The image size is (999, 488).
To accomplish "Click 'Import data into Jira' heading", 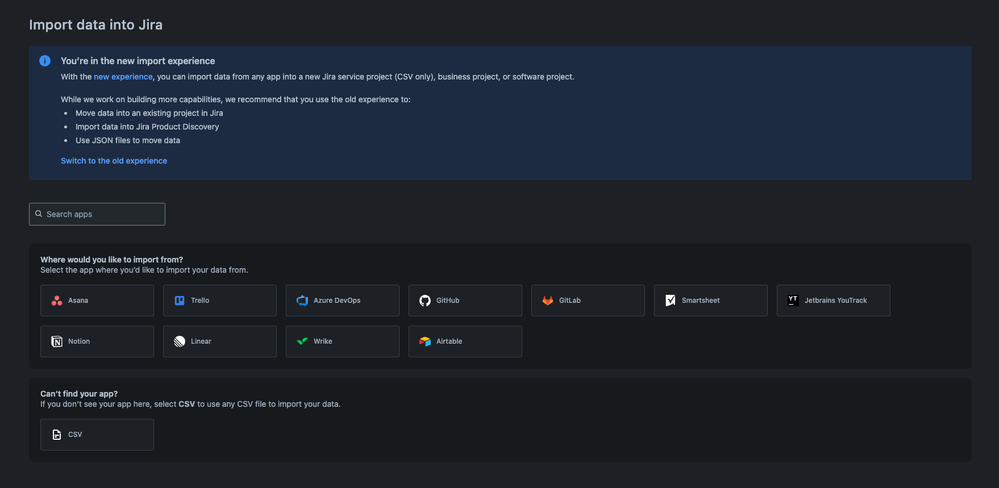I will tap(96, 25).
